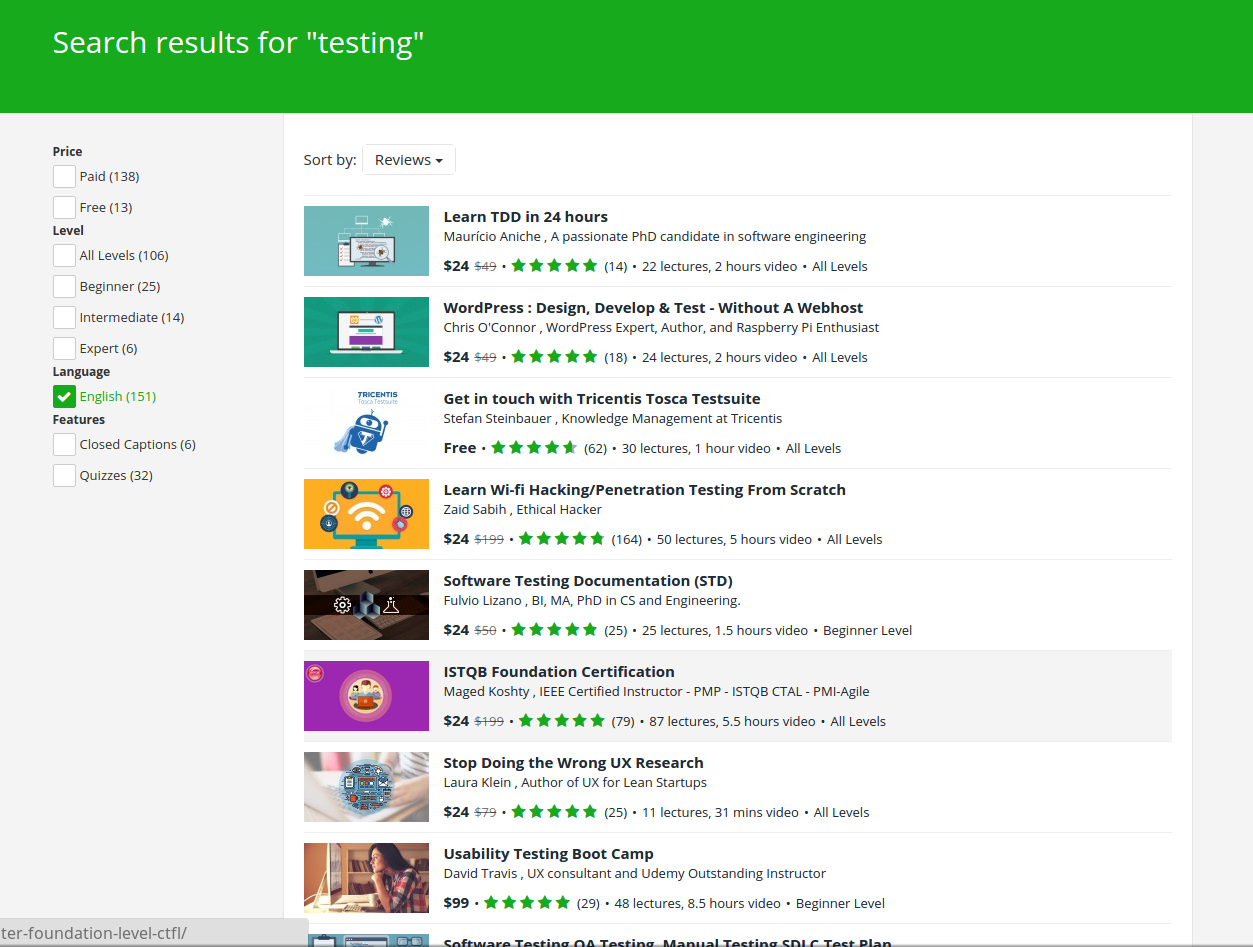This screenshot has height=947, width=1253.
Task: Tick the Beginner (25) level checkbox
Action: tap(64, 287)
